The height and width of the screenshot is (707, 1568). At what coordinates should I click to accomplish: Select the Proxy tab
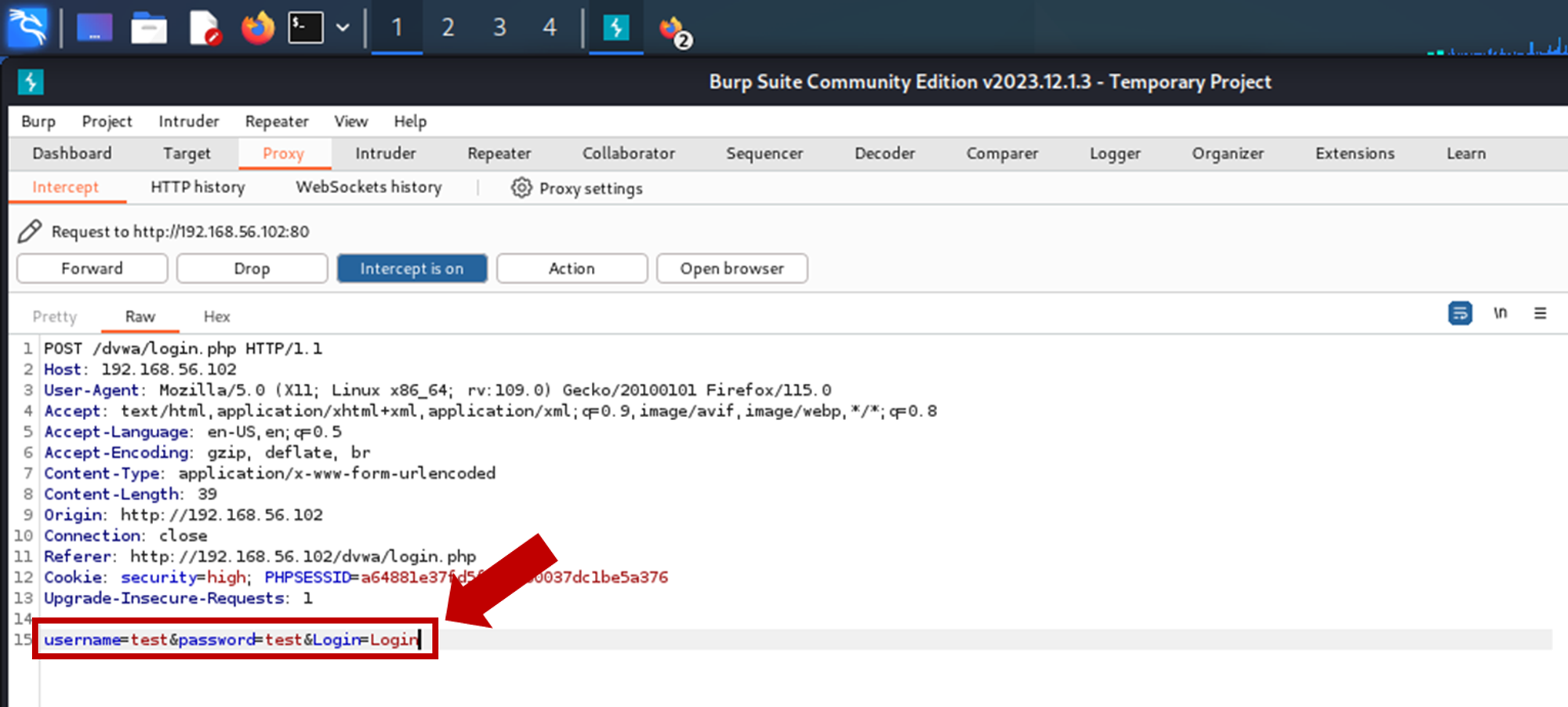coord(284,154)
